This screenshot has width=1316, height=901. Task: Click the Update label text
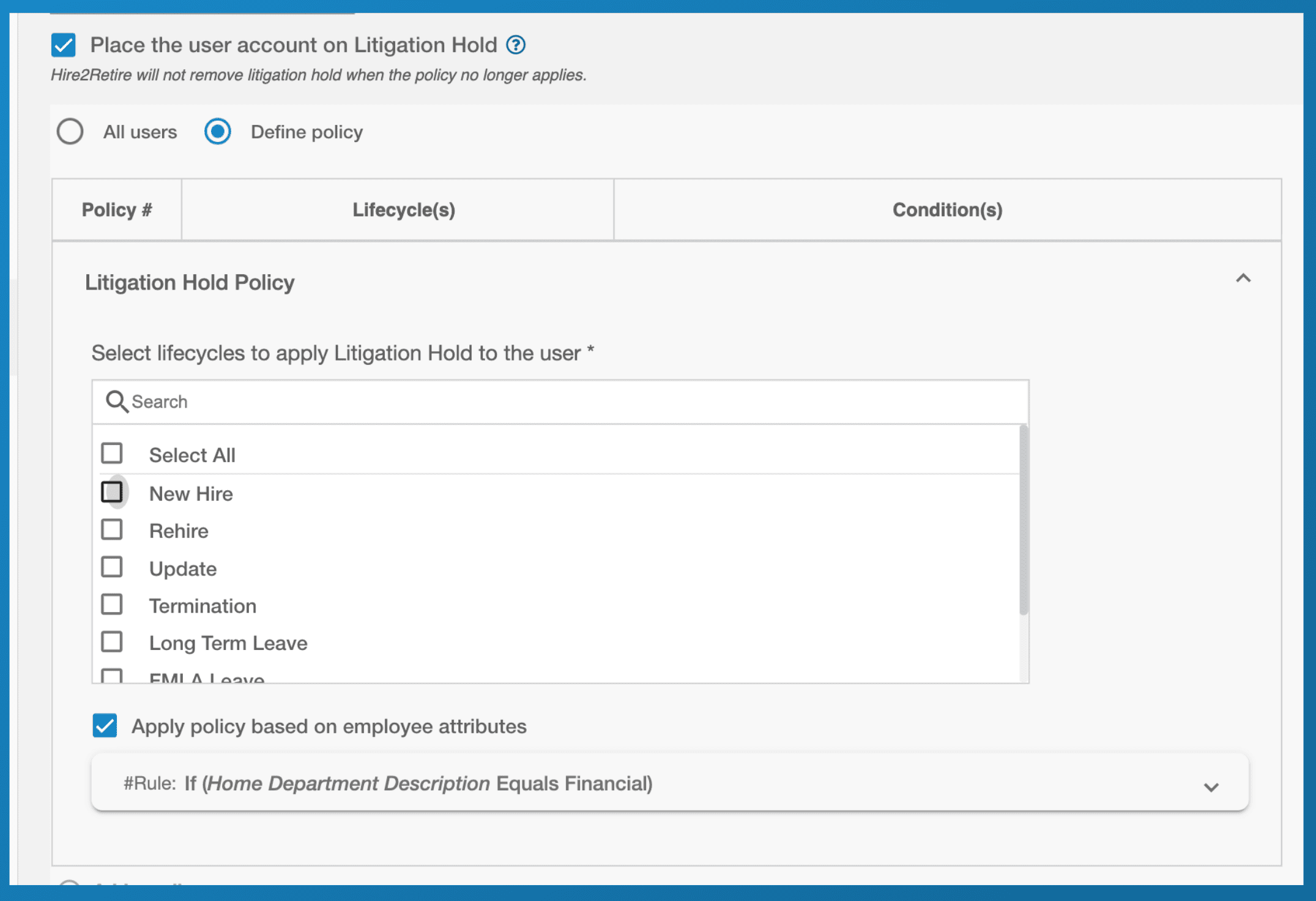click(x=183, y=569)
